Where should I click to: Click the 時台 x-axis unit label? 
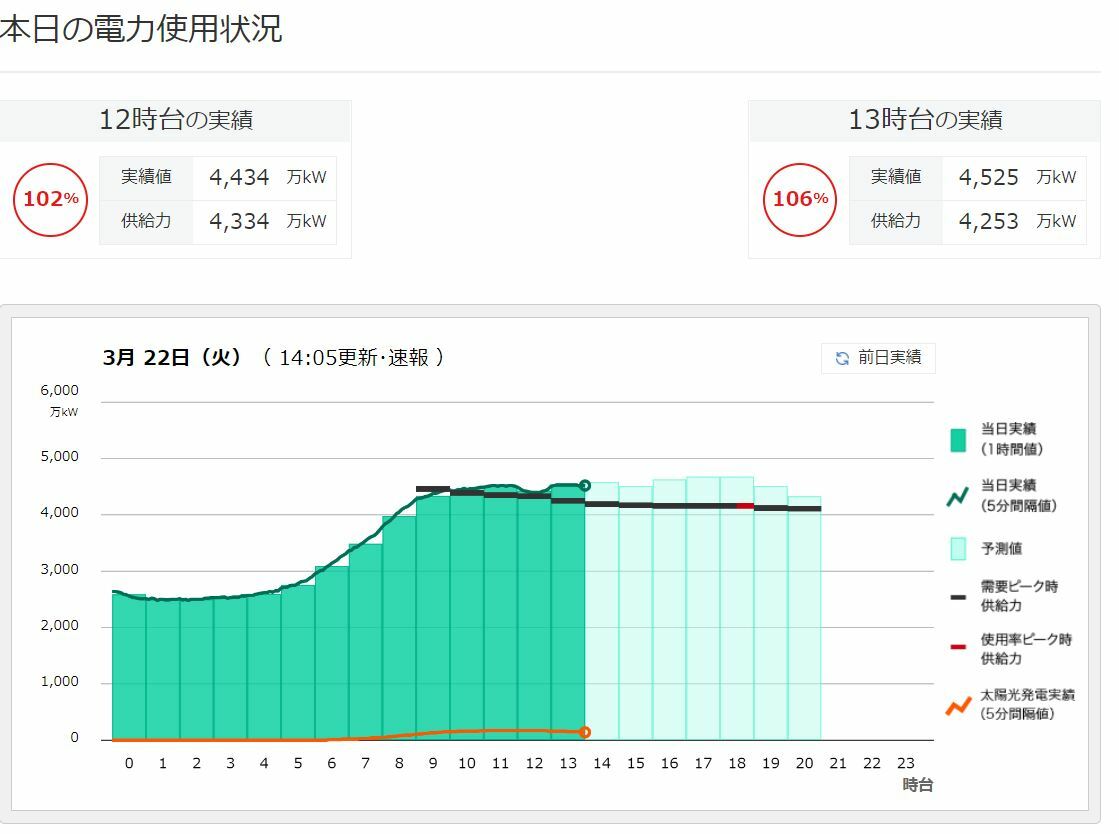(x=918, y=785)
